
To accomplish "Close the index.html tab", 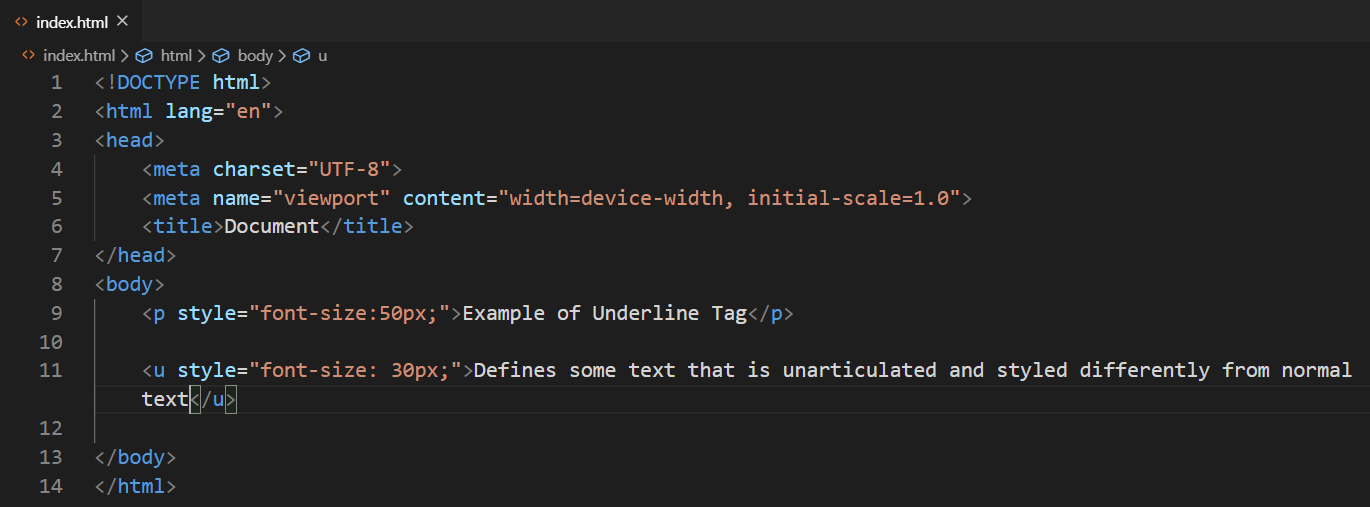I will click(x=122, y=21).
